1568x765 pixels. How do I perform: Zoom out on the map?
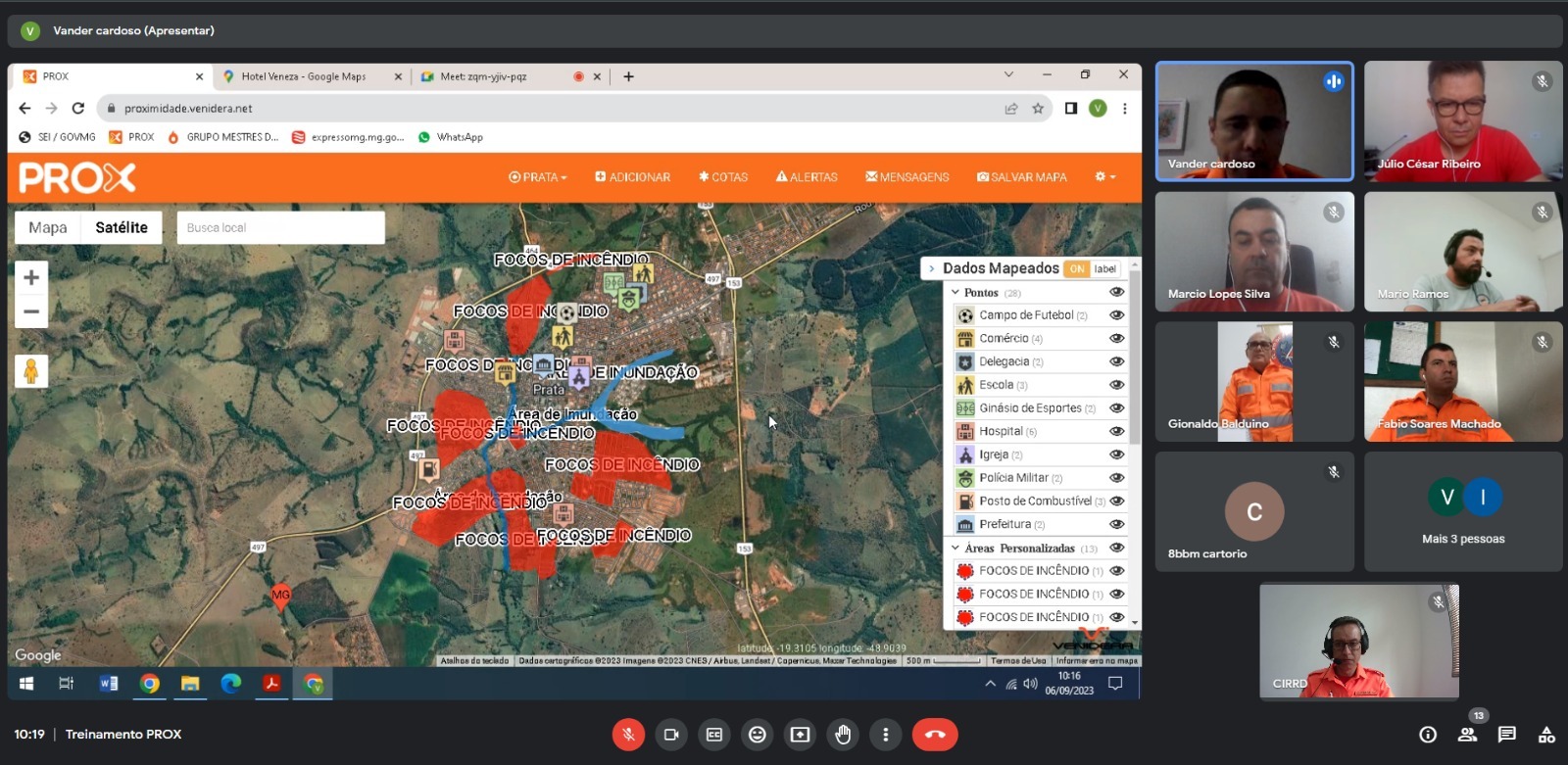click(x=31, y=312)
